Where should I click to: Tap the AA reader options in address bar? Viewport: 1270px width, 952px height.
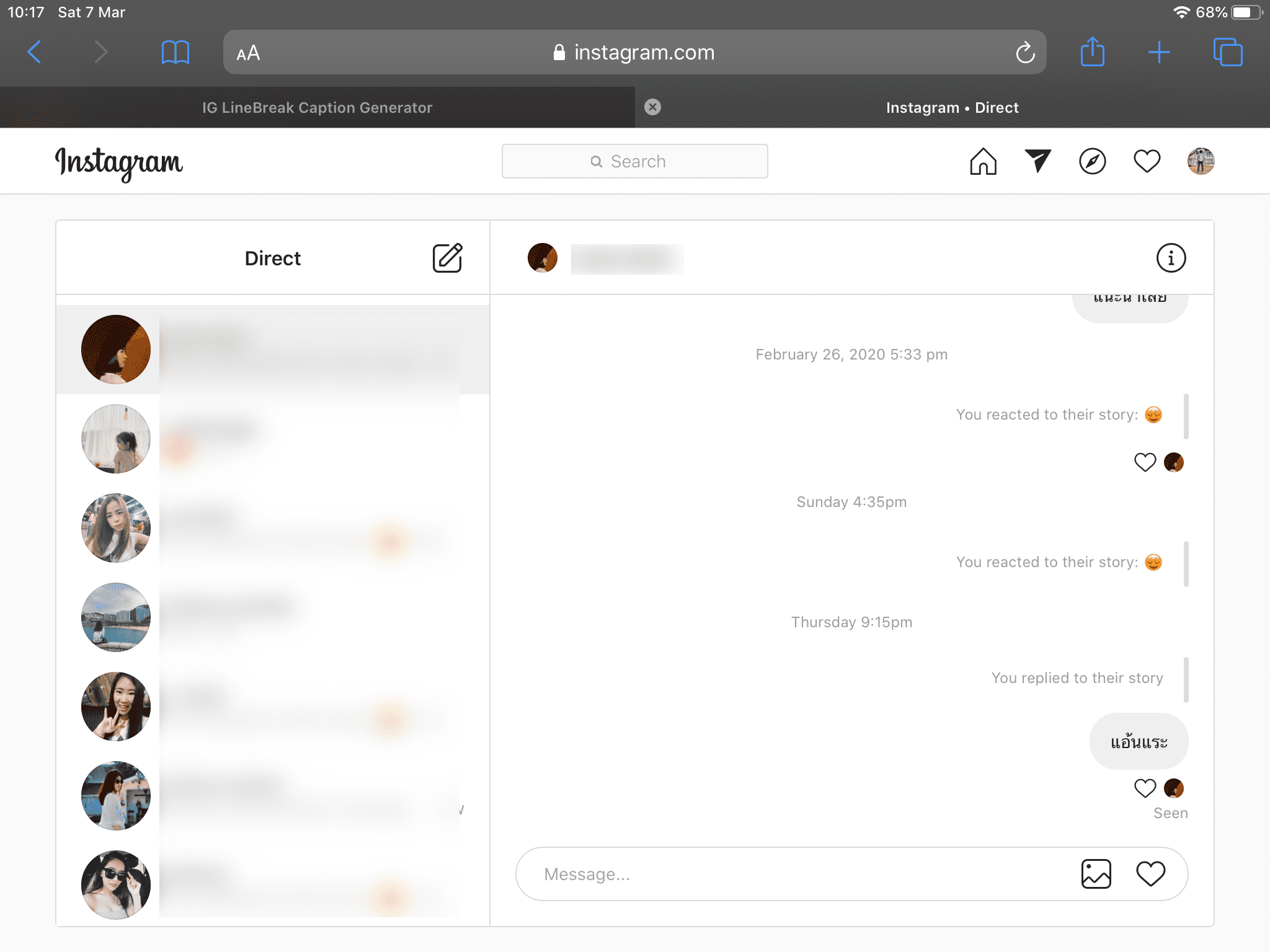pos(249,53)
